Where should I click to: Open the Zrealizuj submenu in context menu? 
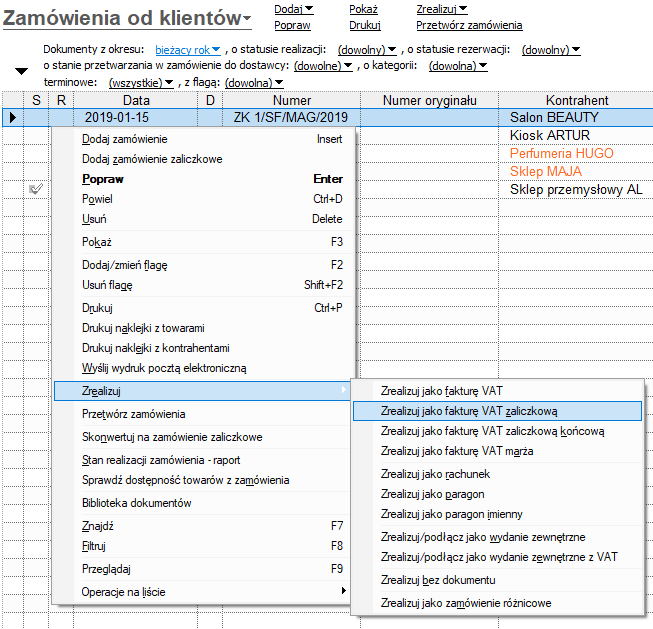(x=202, y=391)
